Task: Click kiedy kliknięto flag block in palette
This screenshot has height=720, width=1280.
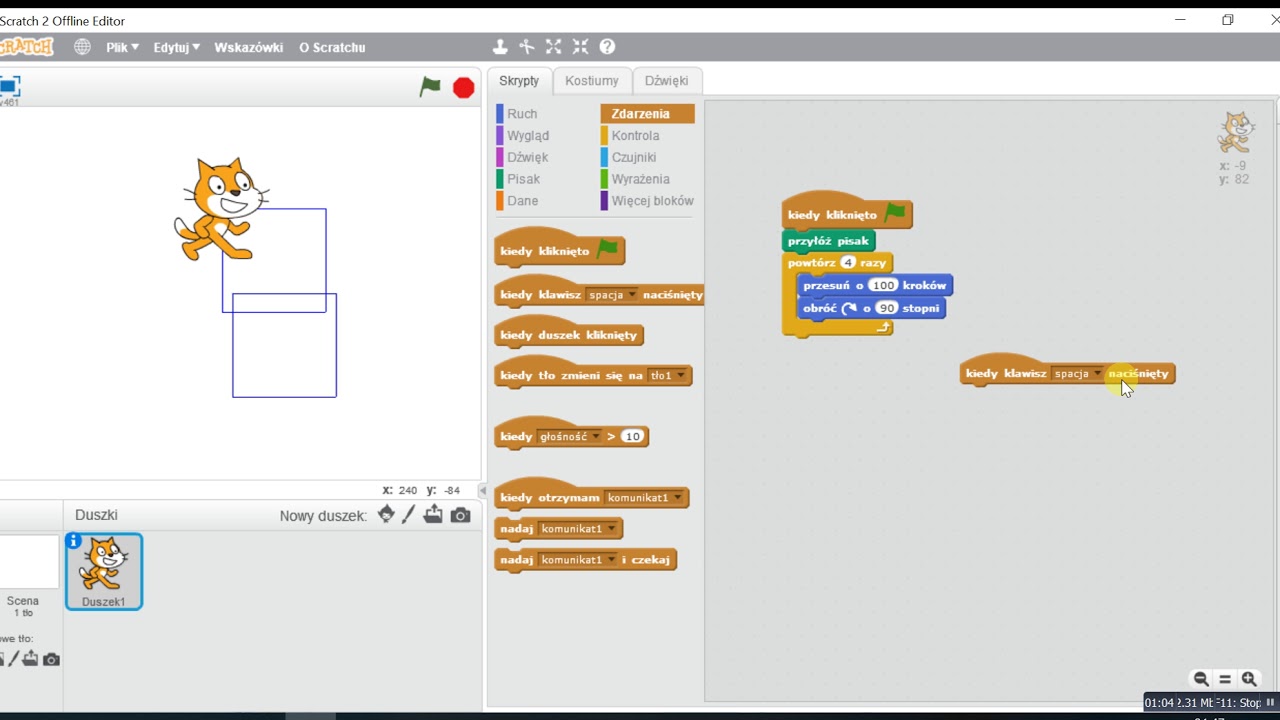Action: [x=559, y=250]
